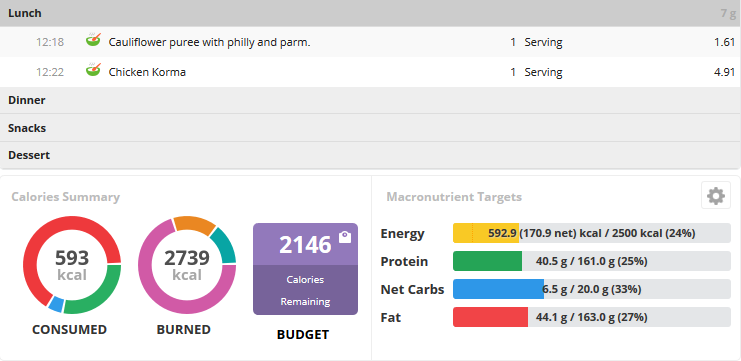Click the 2146 Calories Remaining box

click(305, 269)
